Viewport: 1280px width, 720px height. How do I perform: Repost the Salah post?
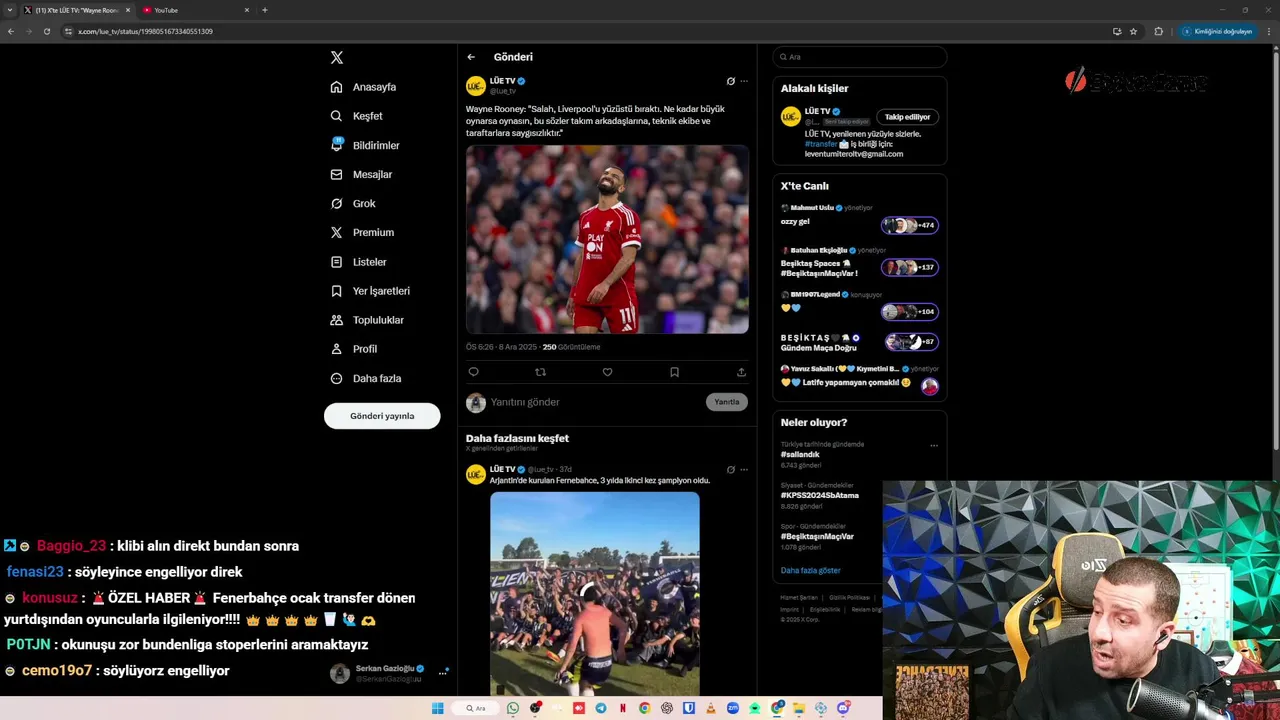[x=540, y=372]
